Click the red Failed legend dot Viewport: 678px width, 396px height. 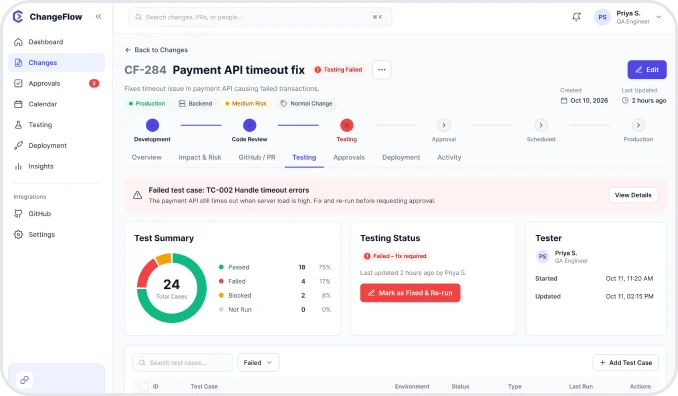click(221, 281)
